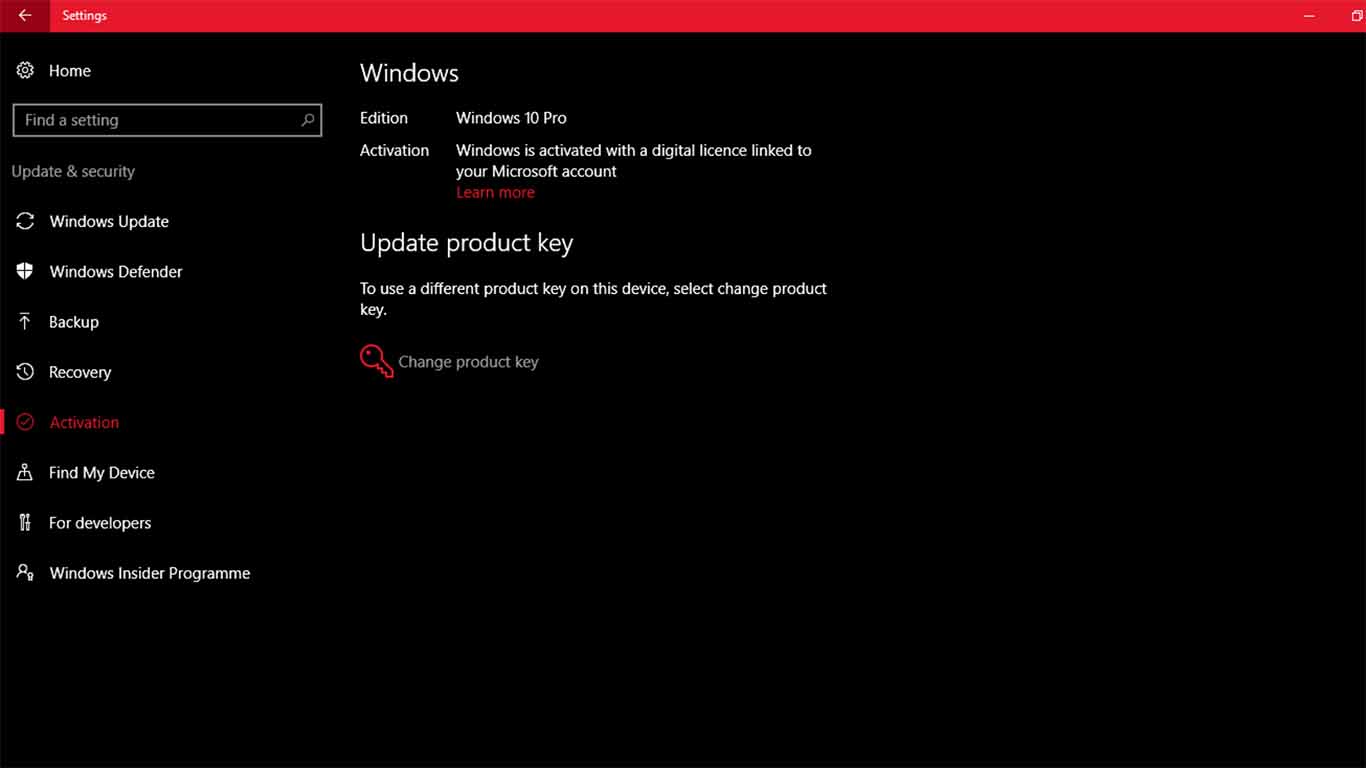Click the search magnifier icon
This screenshot has width=1366, height=768.
click(x=307, y=120)
